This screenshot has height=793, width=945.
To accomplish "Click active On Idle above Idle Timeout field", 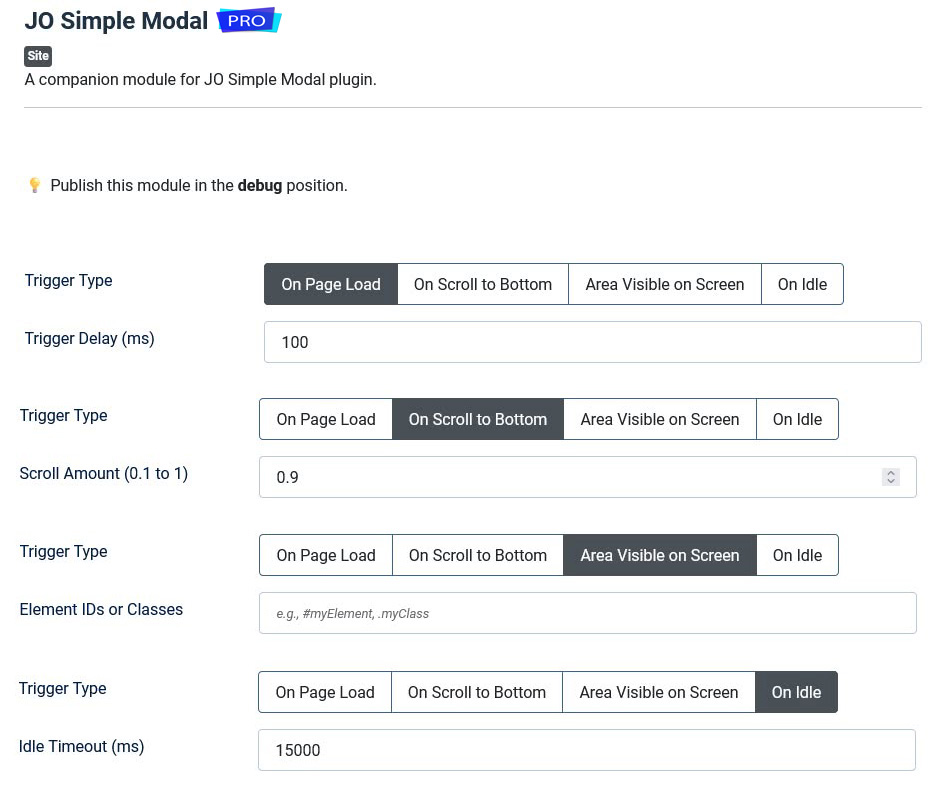I will click(x=796, y=692).
